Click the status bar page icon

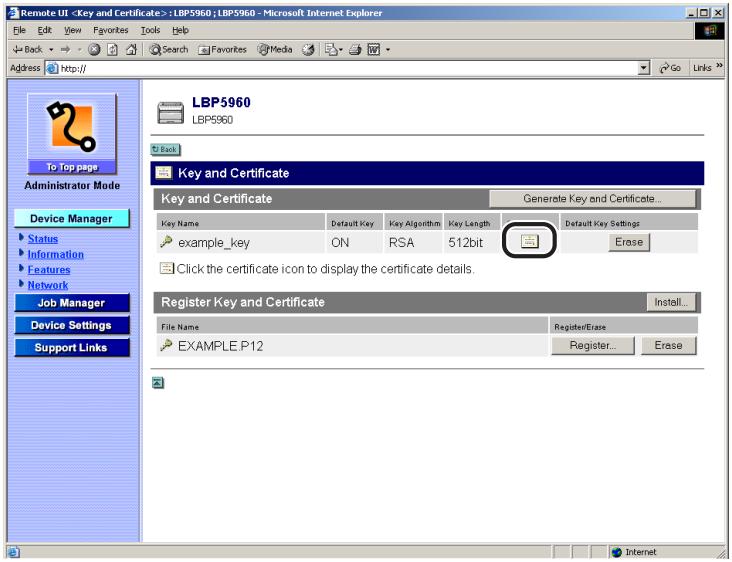coord(13,552)
